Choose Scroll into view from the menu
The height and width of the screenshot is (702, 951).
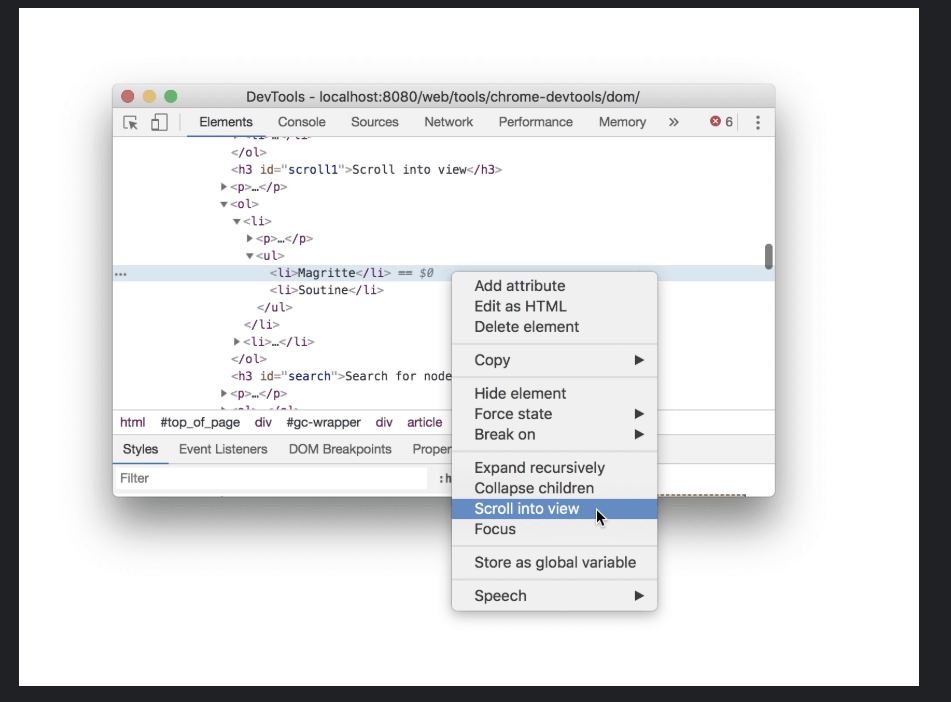click(527, 509)
